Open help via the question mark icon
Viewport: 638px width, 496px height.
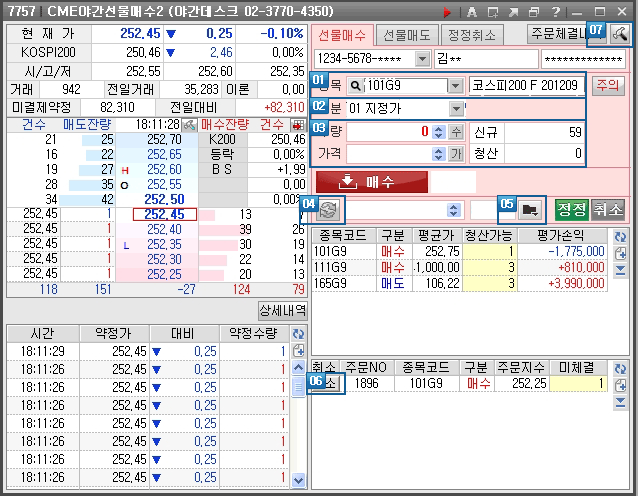coord(555,12)
